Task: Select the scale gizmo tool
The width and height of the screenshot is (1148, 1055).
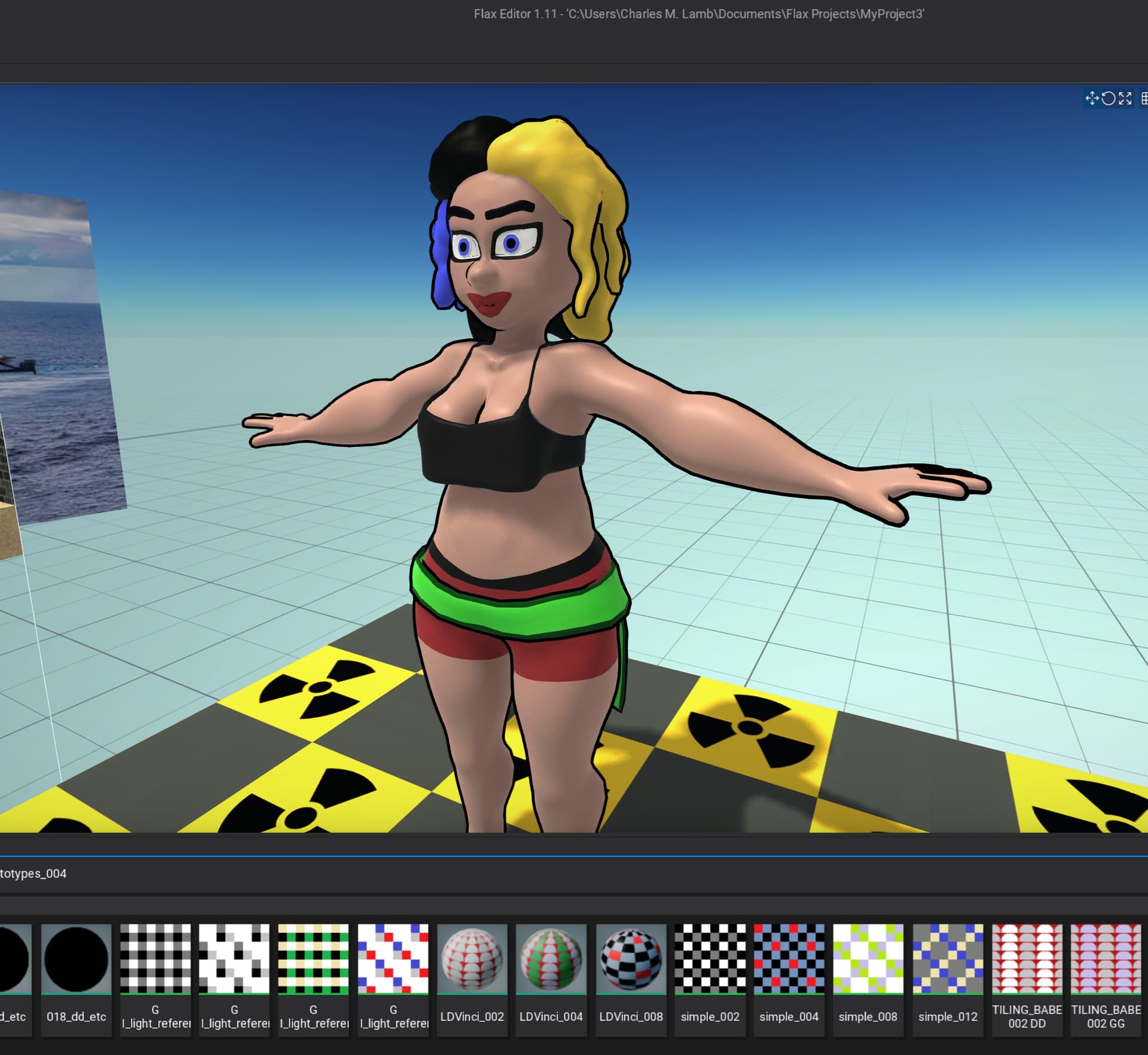Action: (1125, 99)
